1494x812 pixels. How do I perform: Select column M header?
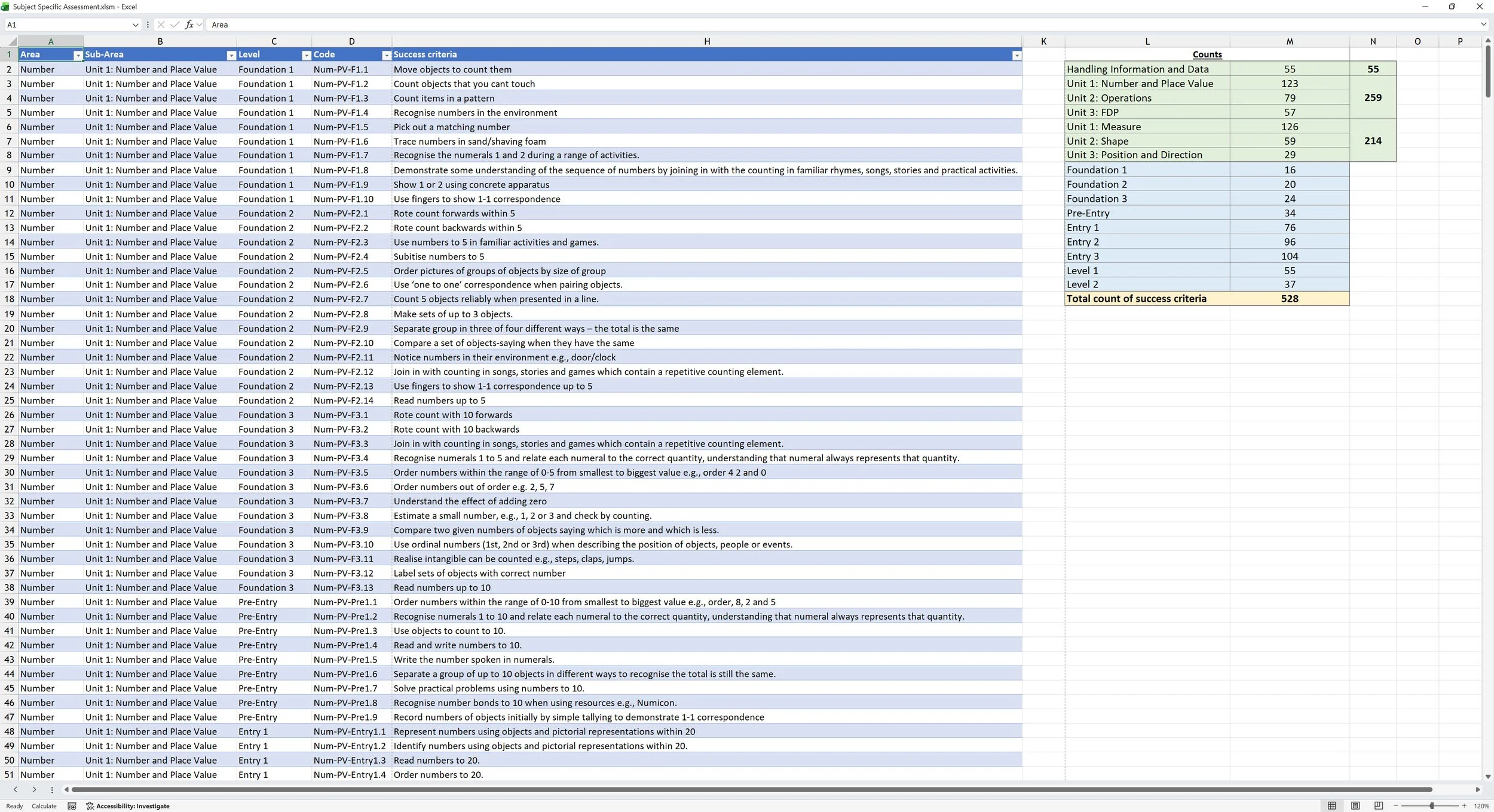pos(1290,41)
